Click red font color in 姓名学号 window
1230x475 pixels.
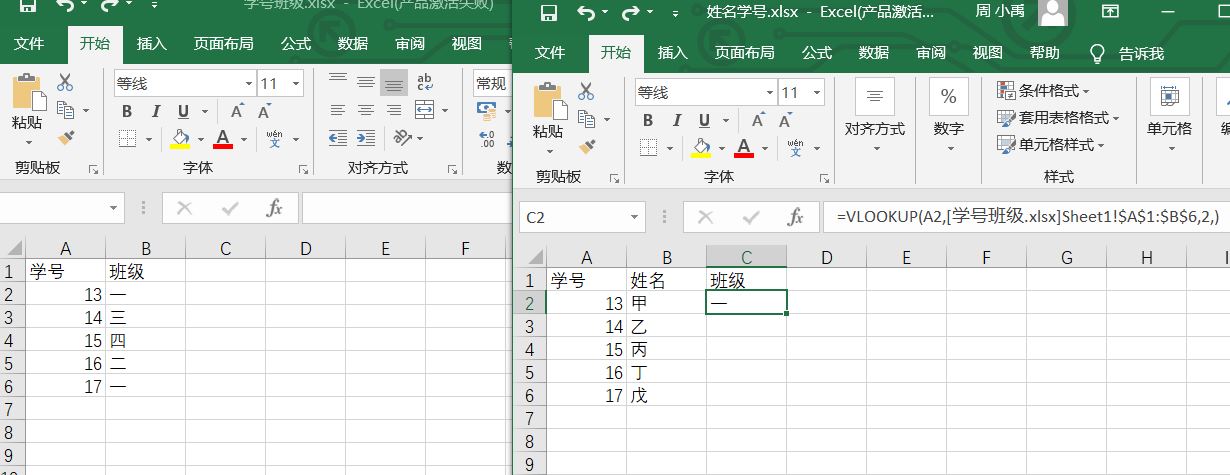click(x=743, y=148)
